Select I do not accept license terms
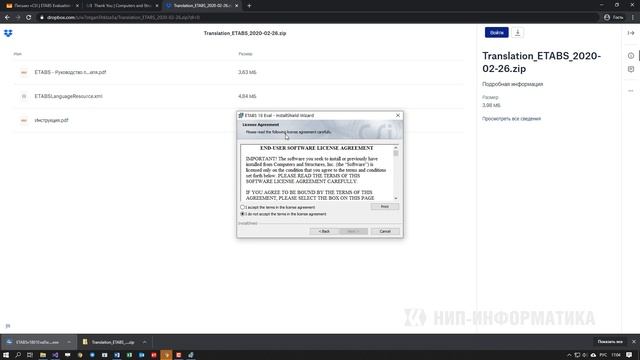The image size is (640, 360). tap(242, 214)
